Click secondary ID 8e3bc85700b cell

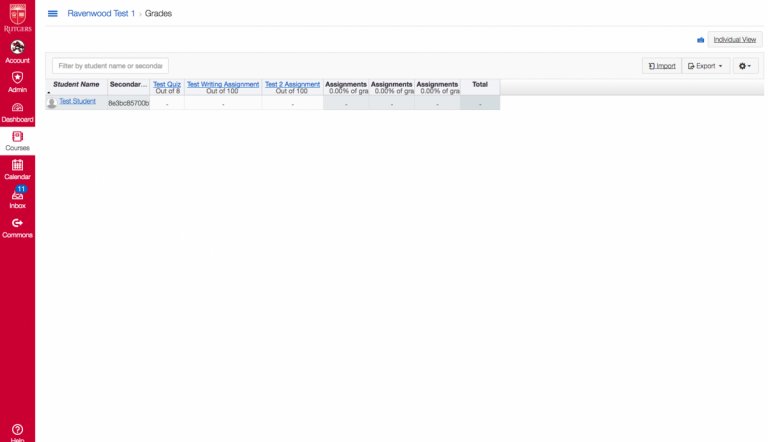point(128,103)
